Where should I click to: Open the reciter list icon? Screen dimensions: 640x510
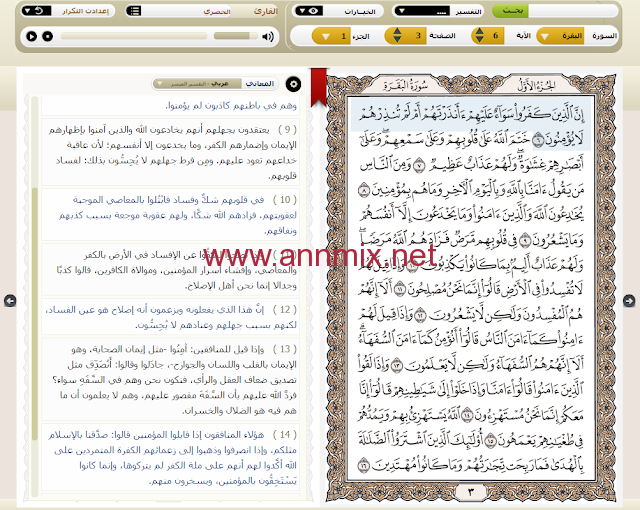(x=133, y=11)
